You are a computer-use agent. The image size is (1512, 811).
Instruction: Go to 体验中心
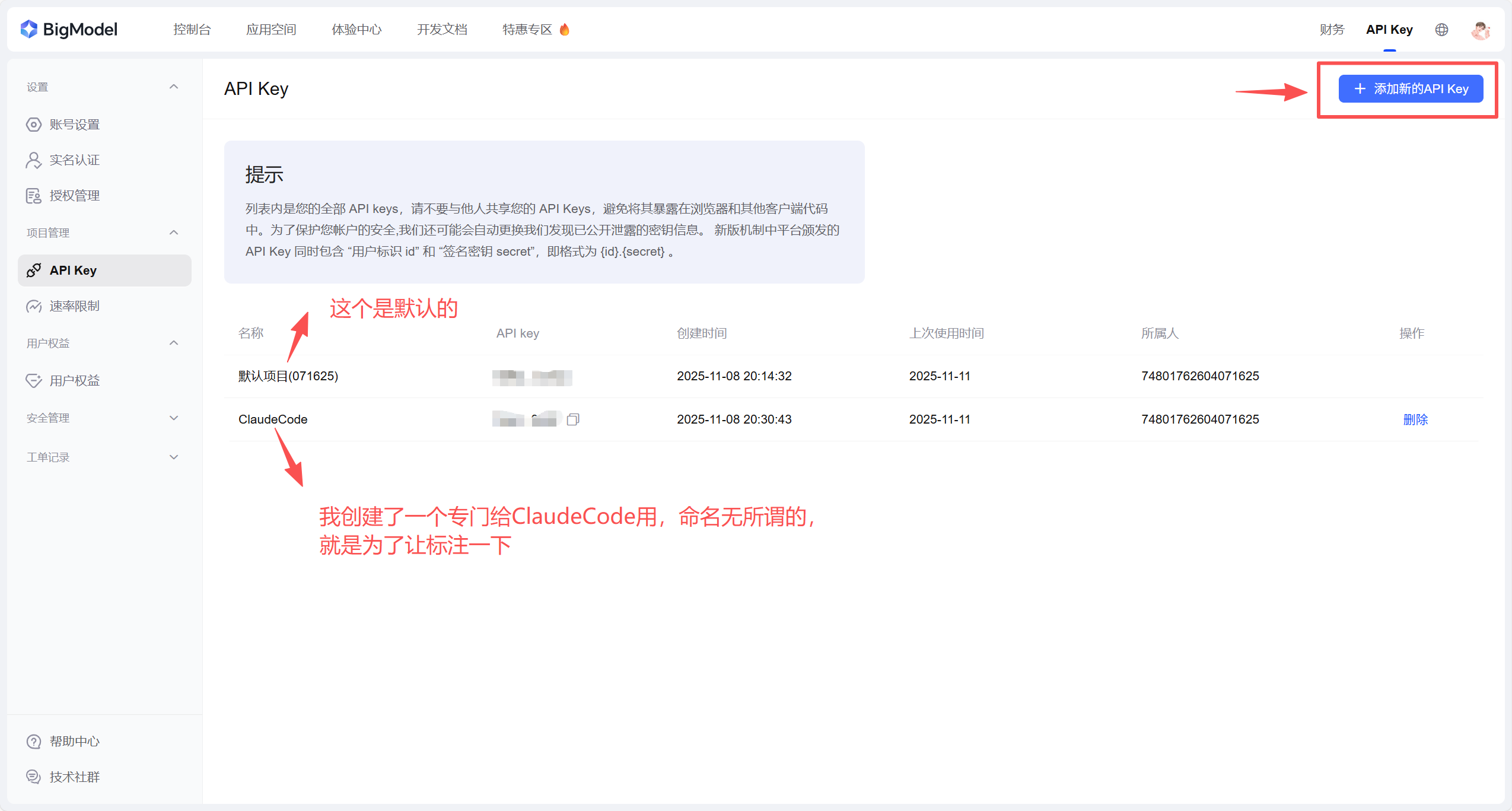coord(356,30)
